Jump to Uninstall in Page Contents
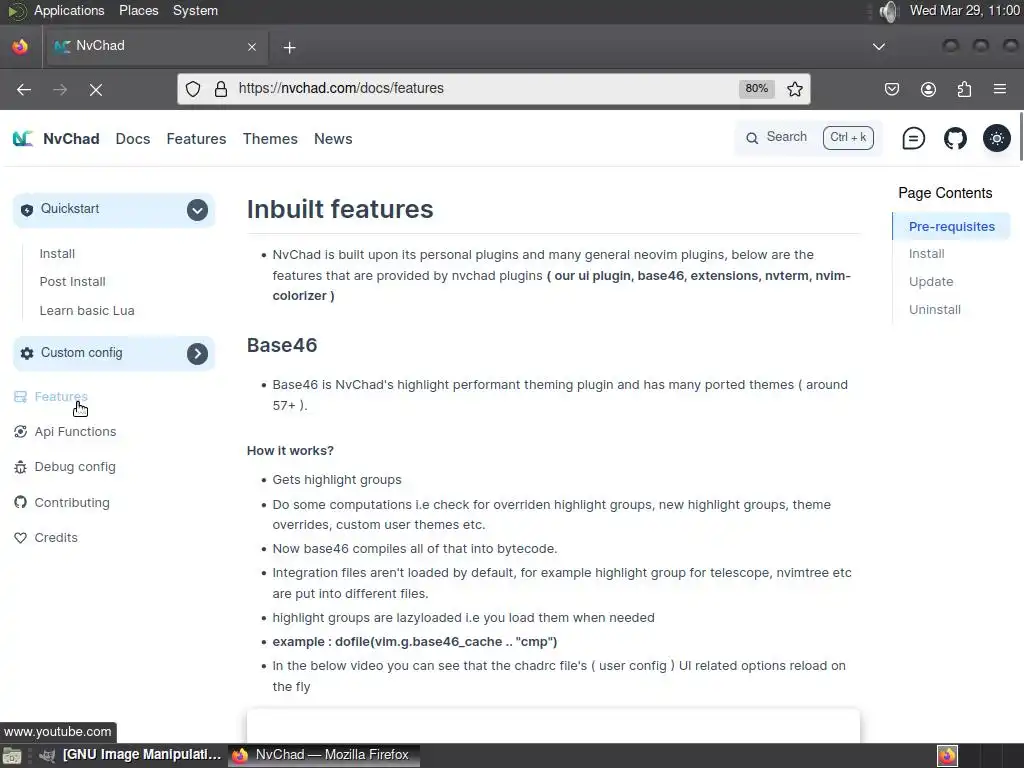The width and height of the screenshot is (1024, 768). pyautogui.click(x=935, y=310)
